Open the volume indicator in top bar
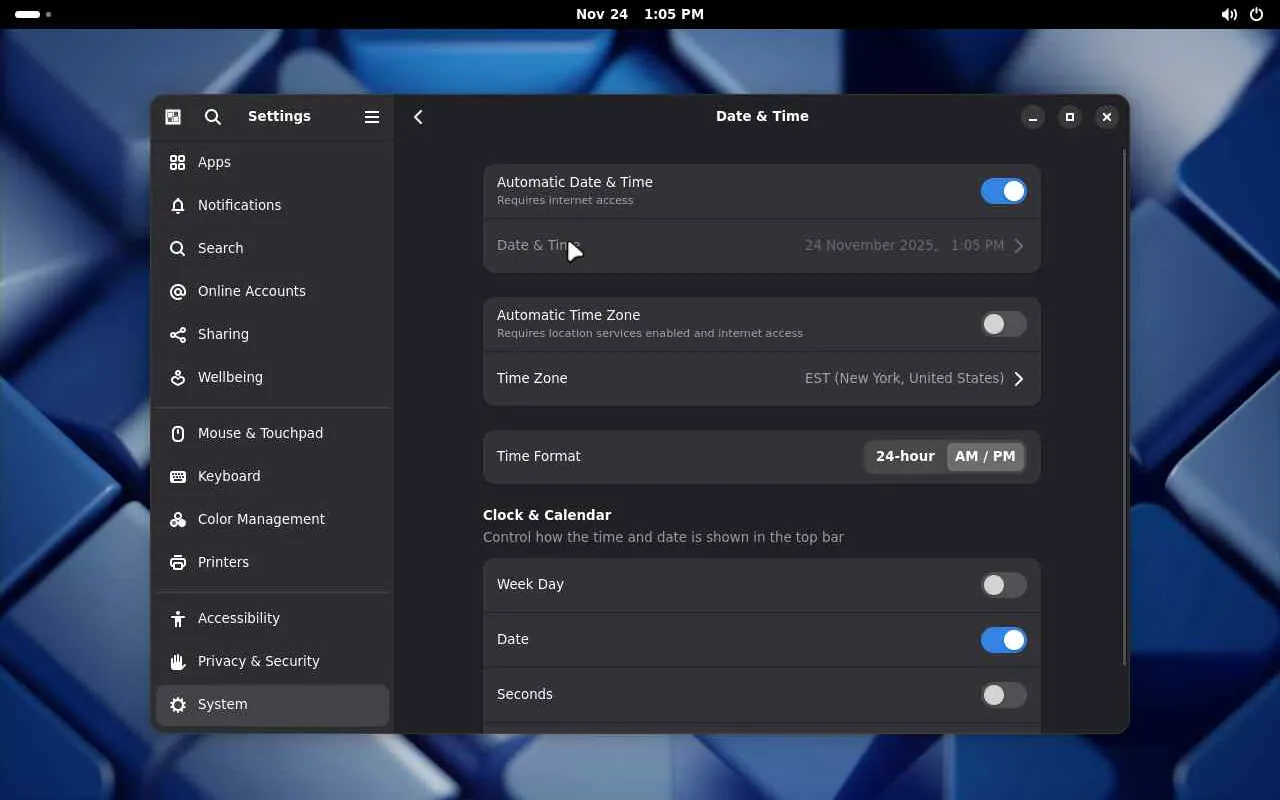 [x=1229, y=14]
